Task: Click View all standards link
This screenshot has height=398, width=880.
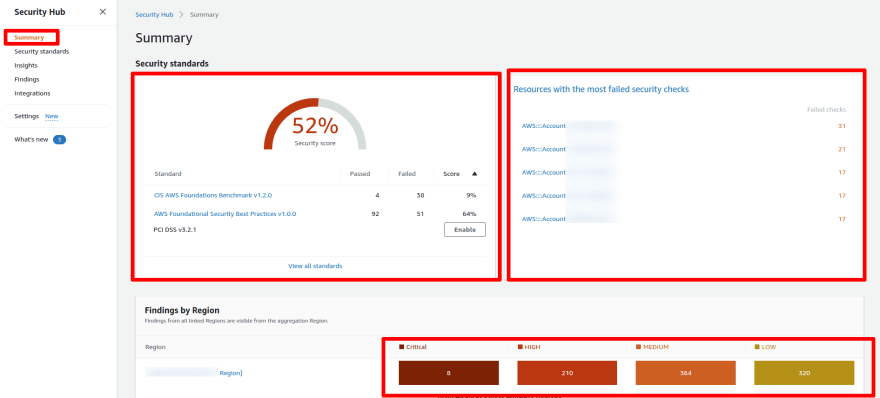Action: (x=315, y=266)
